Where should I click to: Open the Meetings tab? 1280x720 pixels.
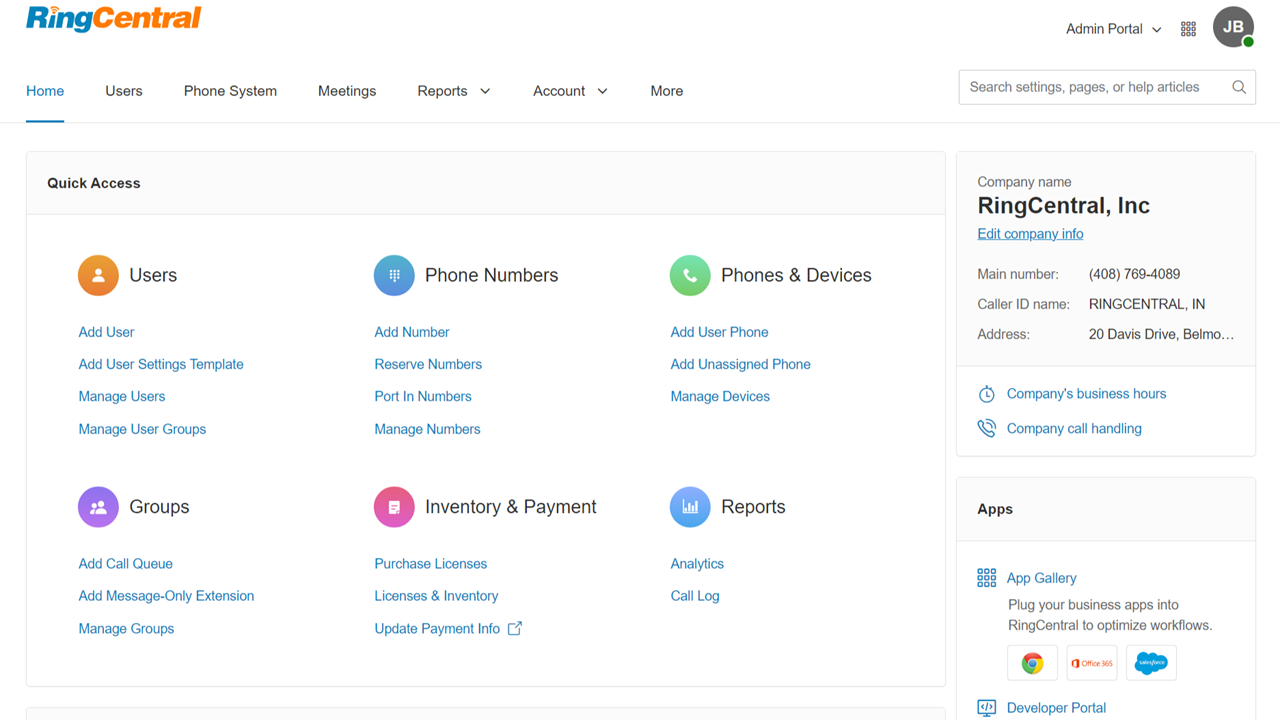pos(347,91)
